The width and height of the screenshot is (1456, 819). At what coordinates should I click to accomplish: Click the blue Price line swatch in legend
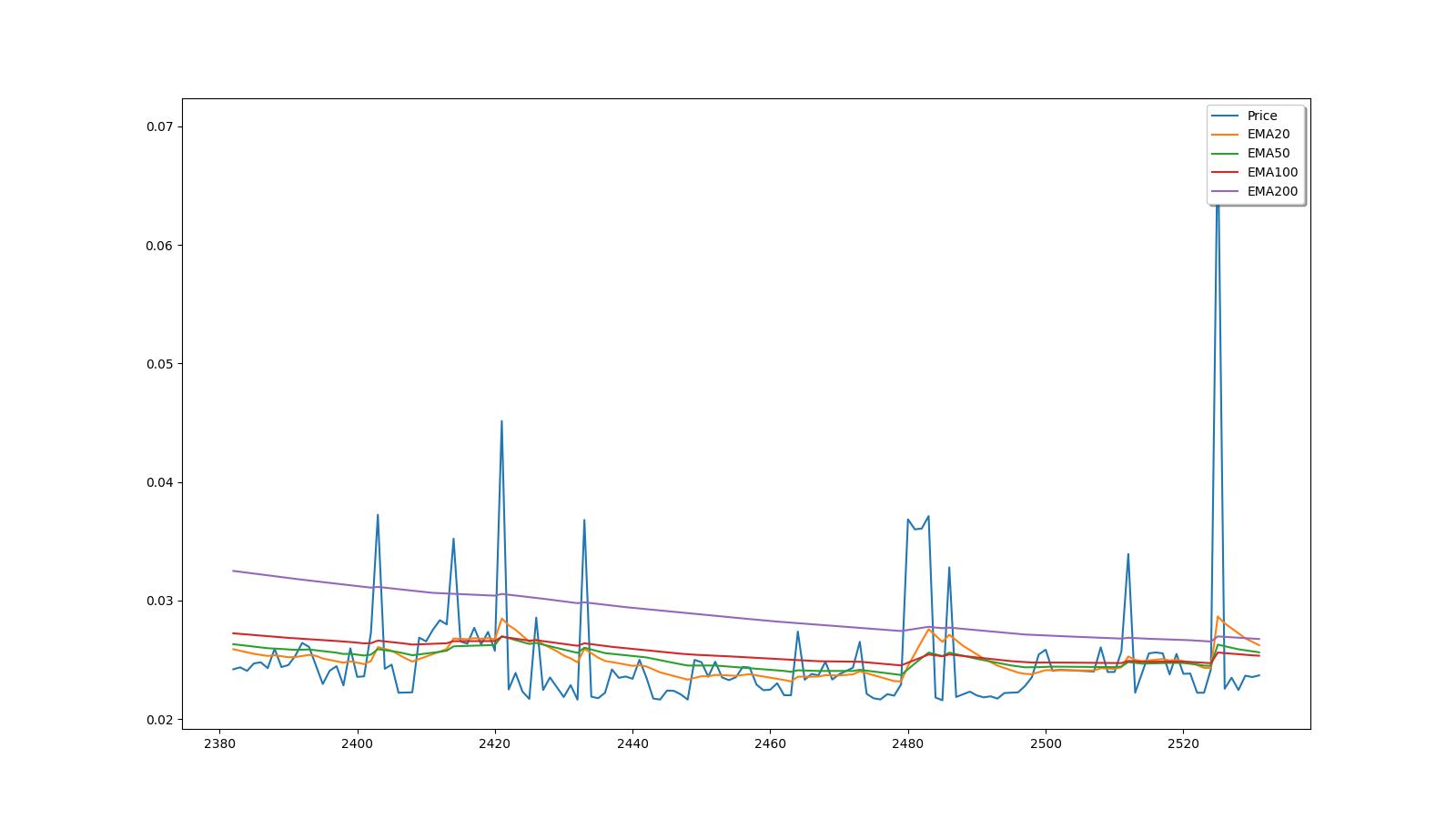coord(1225,116)
